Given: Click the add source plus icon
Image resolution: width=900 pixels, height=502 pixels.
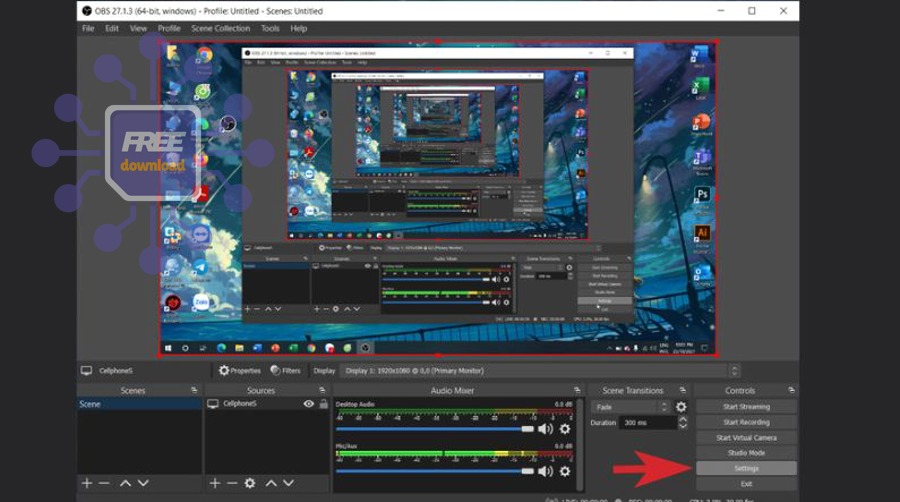Looking at the screenshot, I should pyautogui.click(x=214, y=483).
